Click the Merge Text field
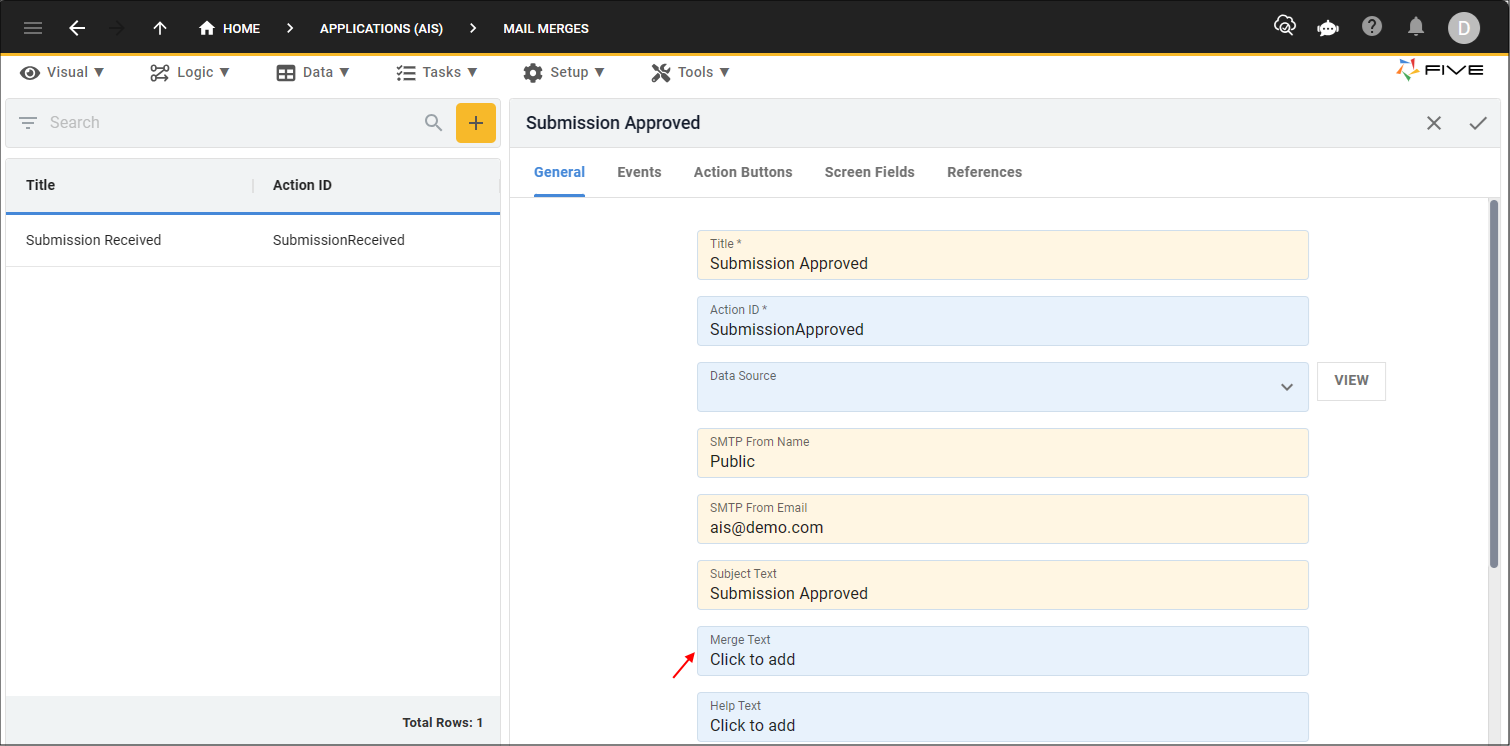This screenshot has height=746, width=1510. coord(1002,651)
